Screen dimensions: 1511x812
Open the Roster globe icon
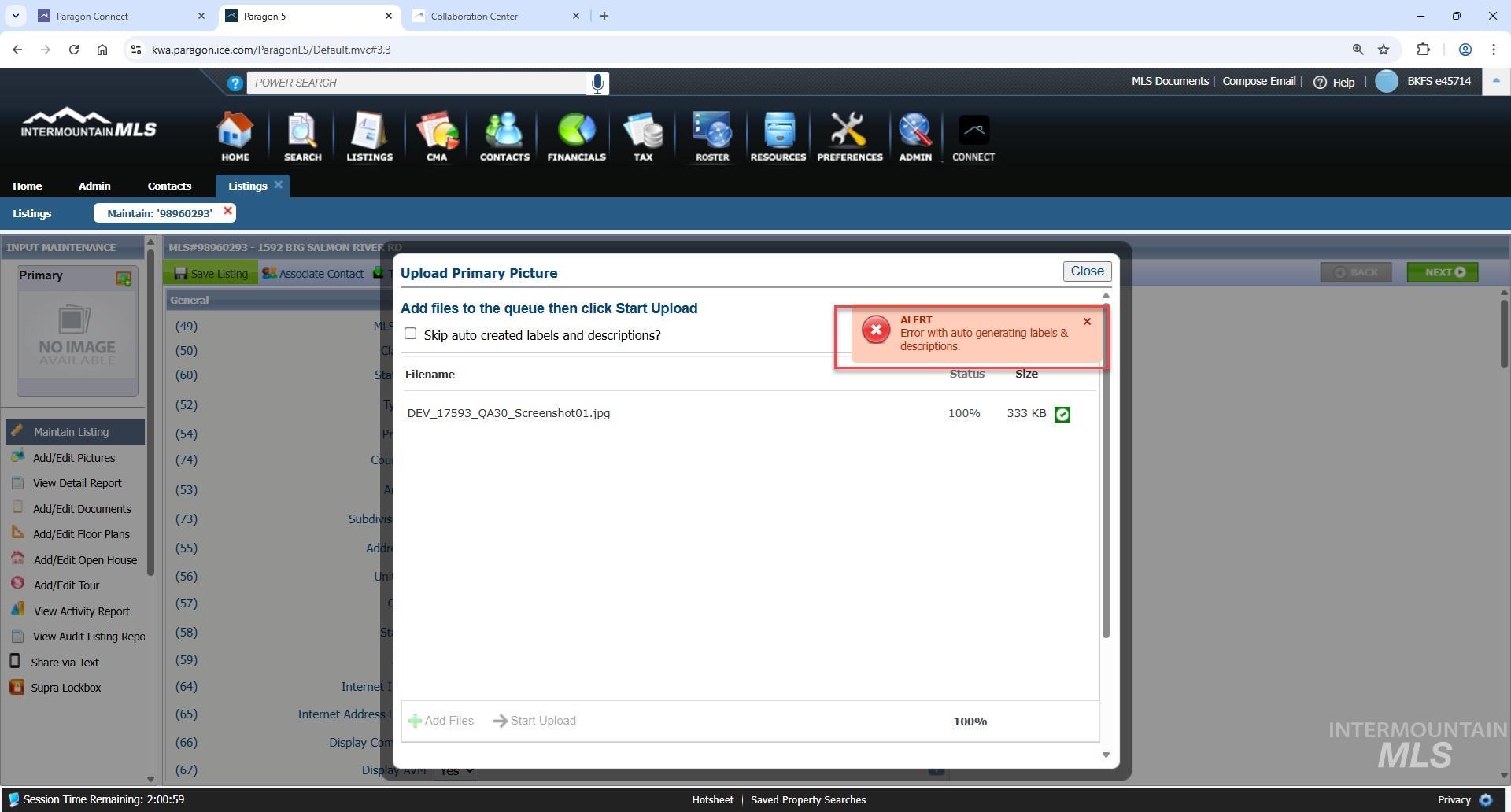click(x=711, y=136)
